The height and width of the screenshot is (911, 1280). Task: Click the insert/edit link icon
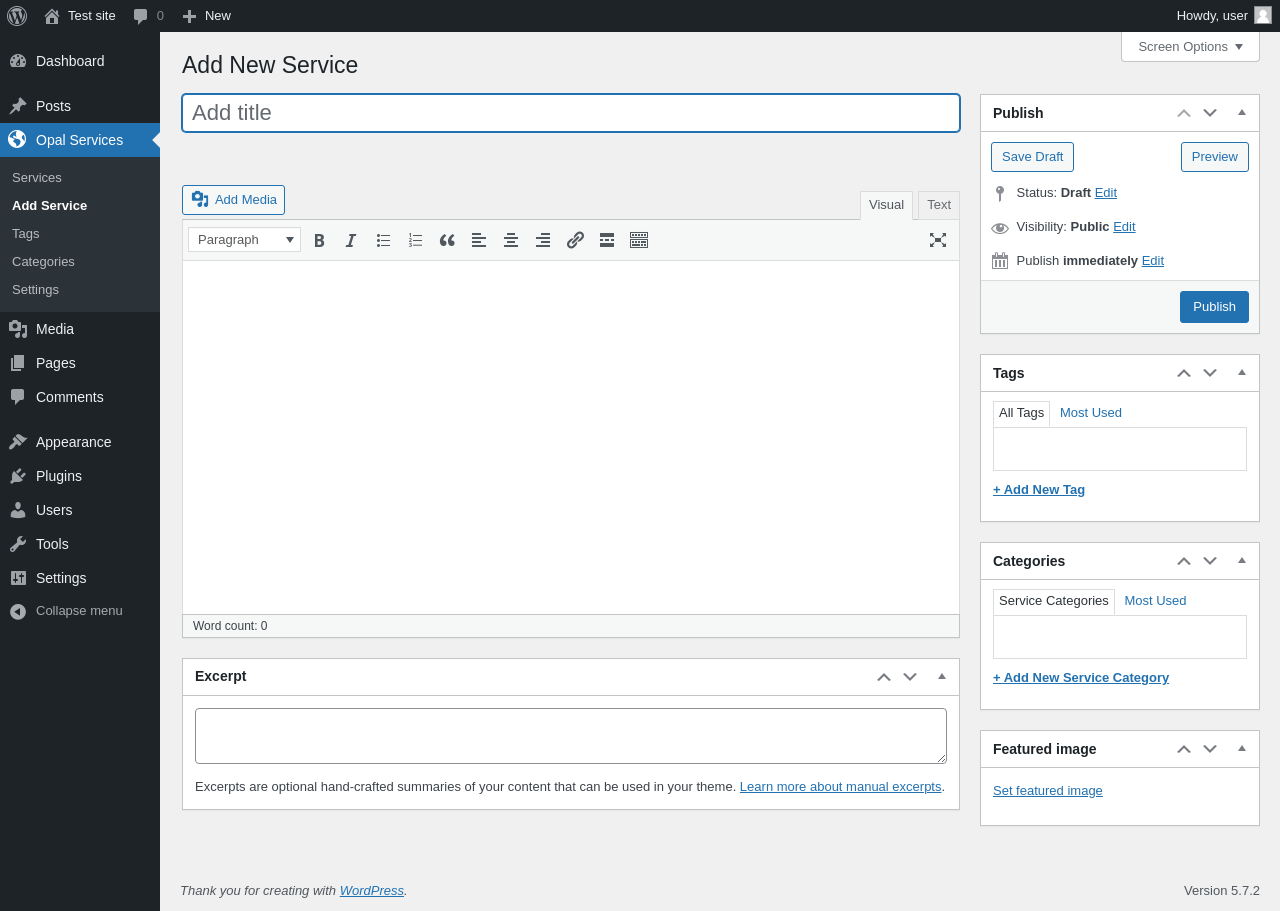[575, 240]
